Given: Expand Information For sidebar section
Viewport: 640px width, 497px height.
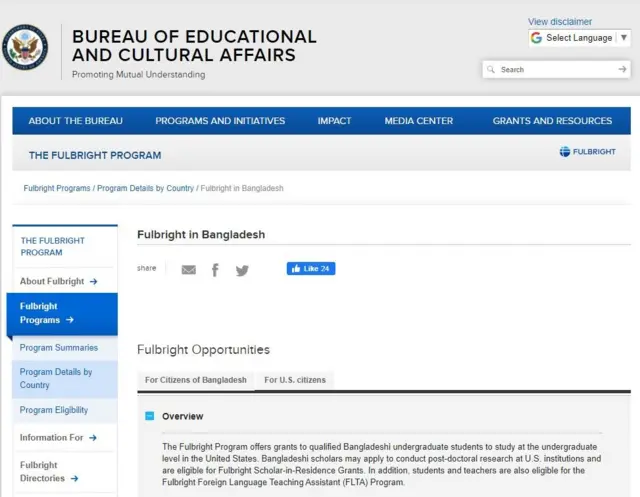Looking at the screenshot, I should click(58, 438).
